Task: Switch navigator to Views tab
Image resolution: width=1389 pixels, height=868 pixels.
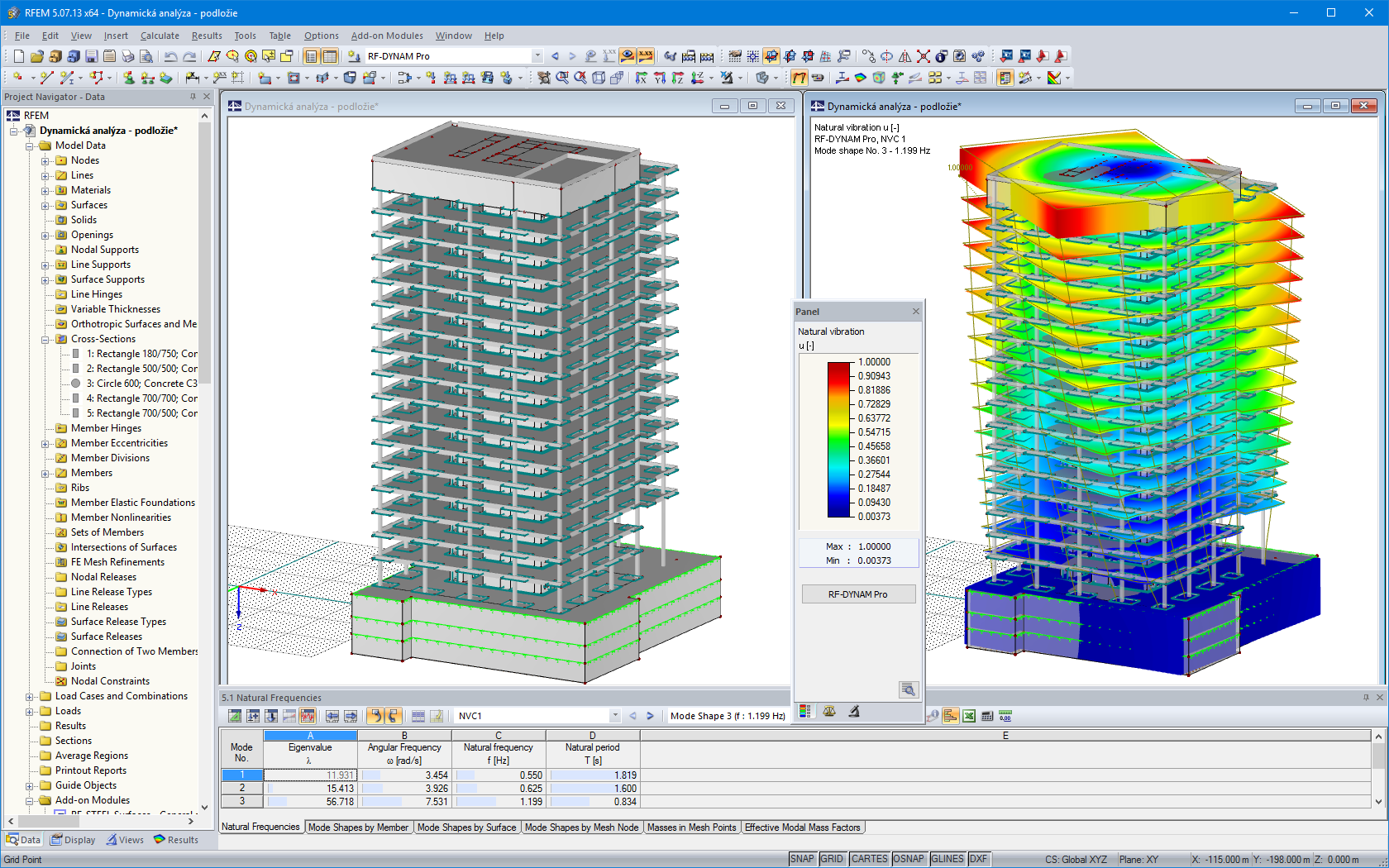Action: click(x=125, y=840)
